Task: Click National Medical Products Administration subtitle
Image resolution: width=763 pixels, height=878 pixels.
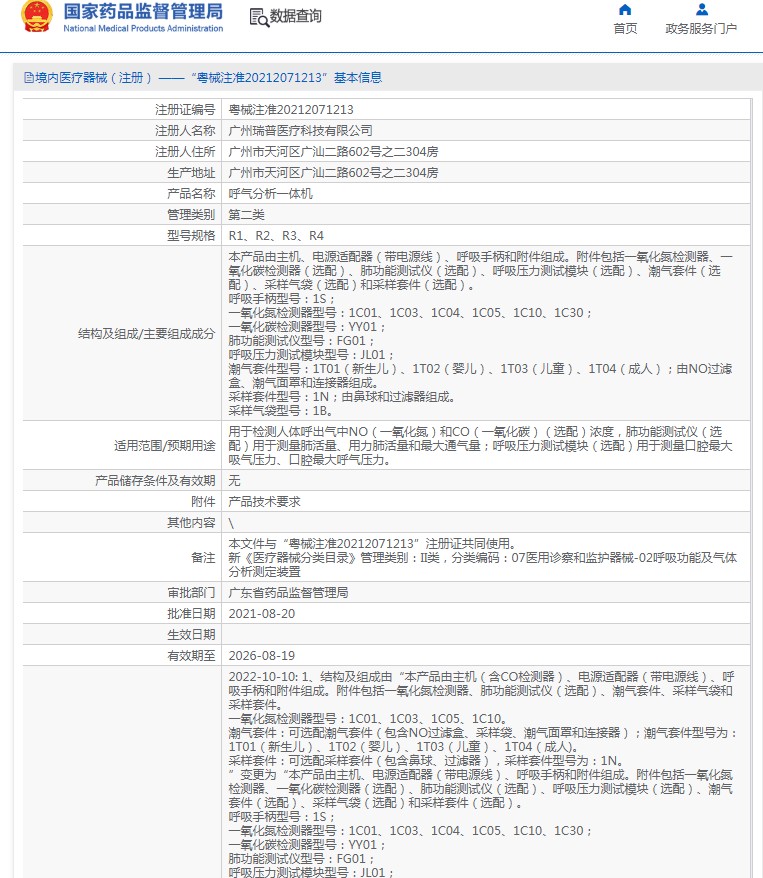Action: (x=143, y=29)
